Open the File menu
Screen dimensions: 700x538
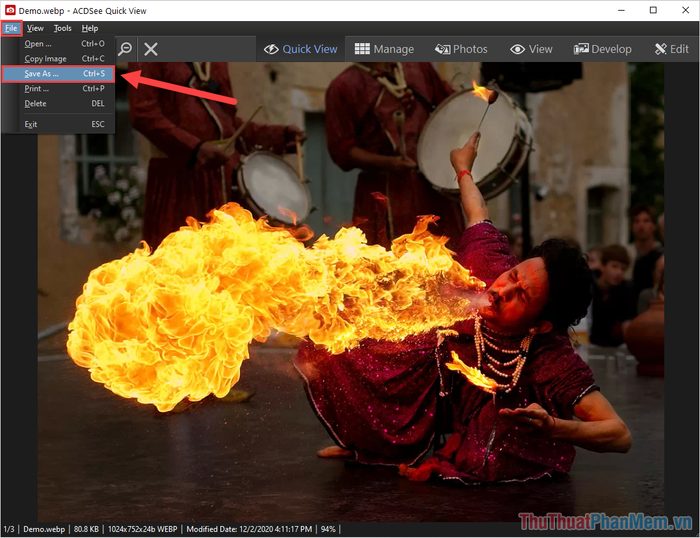point(11,28)
